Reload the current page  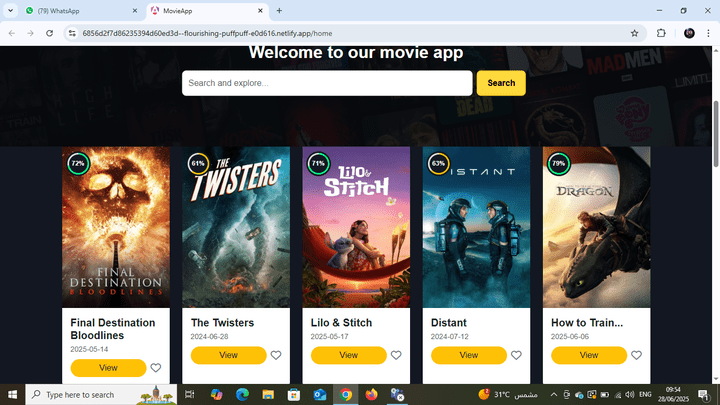coord(50,33)
